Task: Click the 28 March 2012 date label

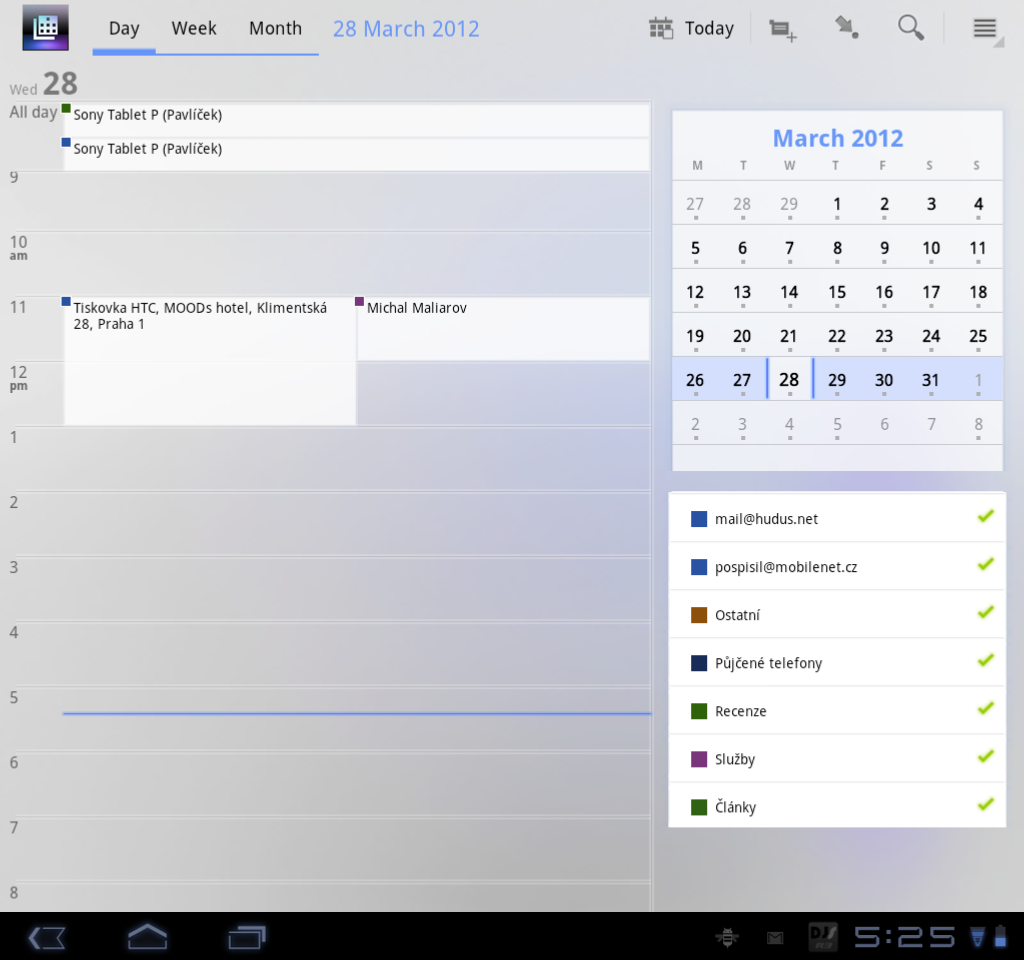Action: coord(406,28)
